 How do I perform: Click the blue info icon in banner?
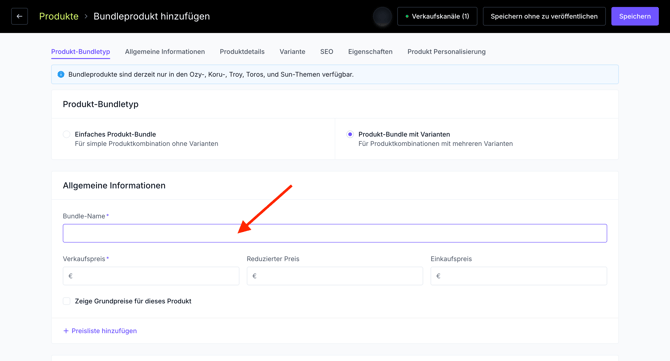61,74
